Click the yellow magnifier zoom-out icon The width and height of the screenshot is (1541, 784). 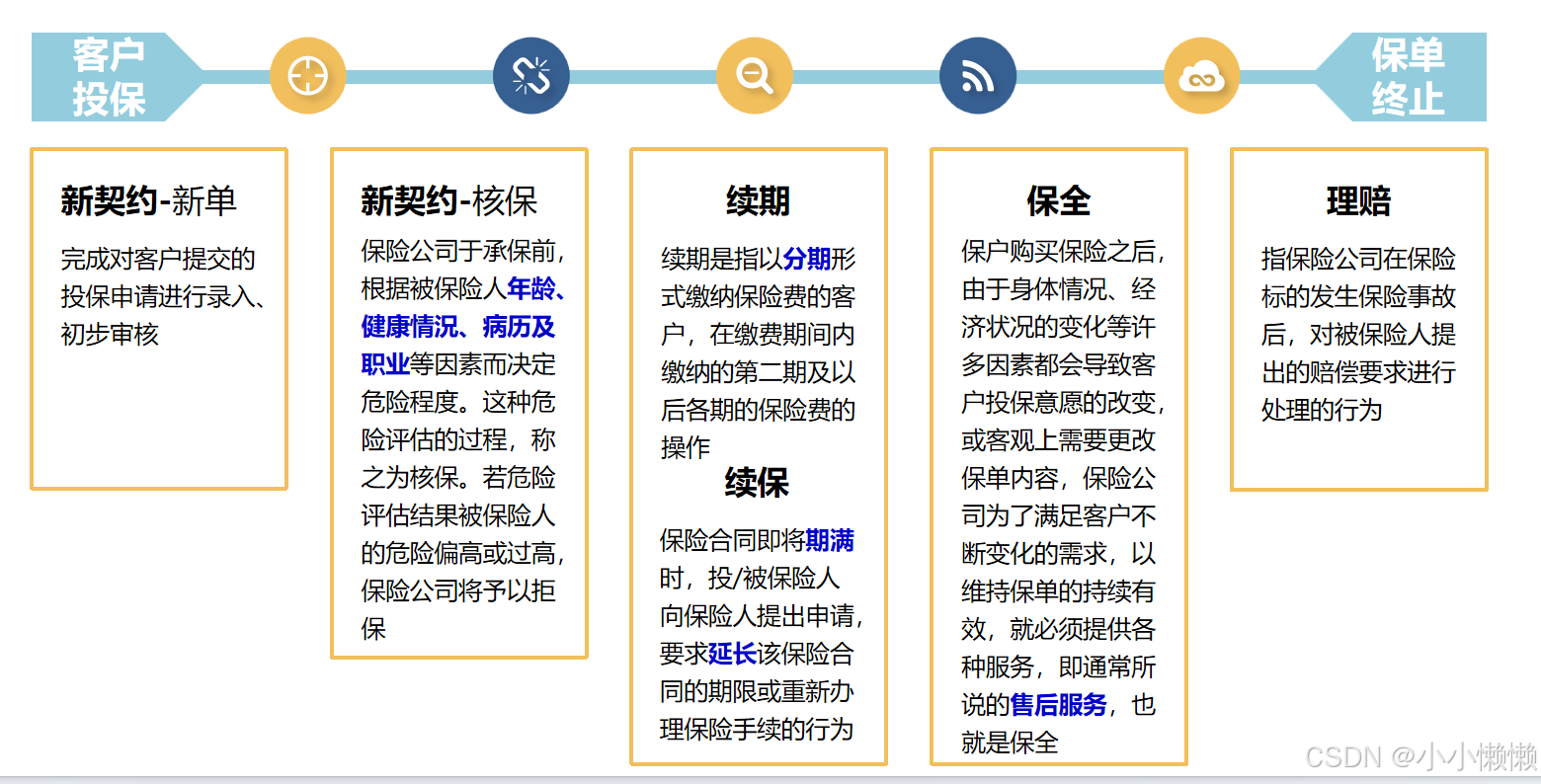(755, 76)
